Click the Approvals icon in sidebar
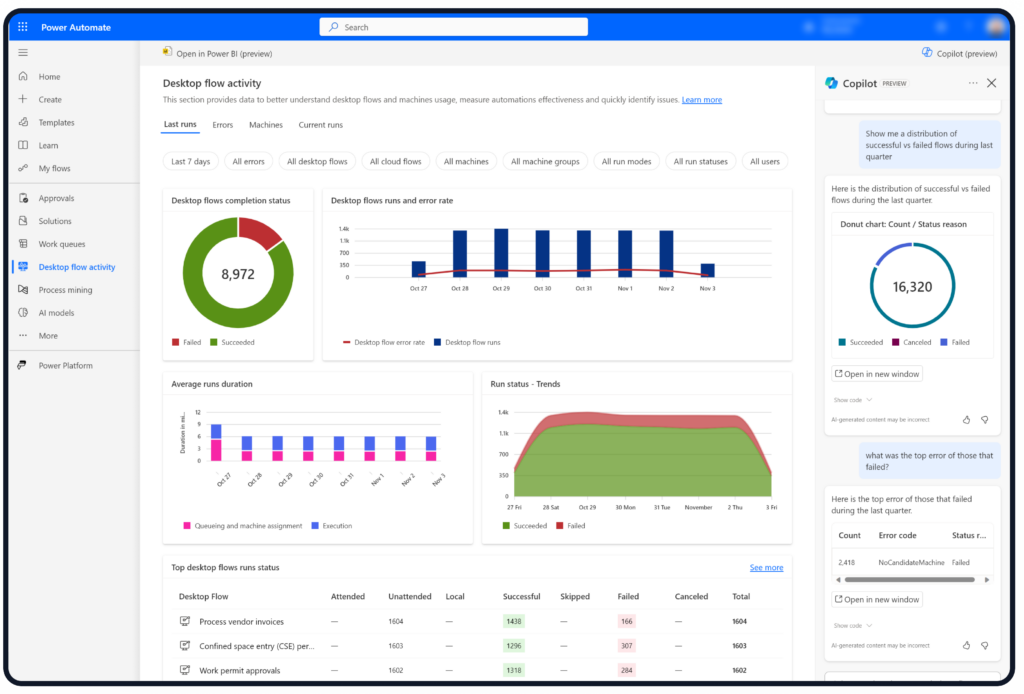The width and height of the screenshot is (1024, 694). 23,198
